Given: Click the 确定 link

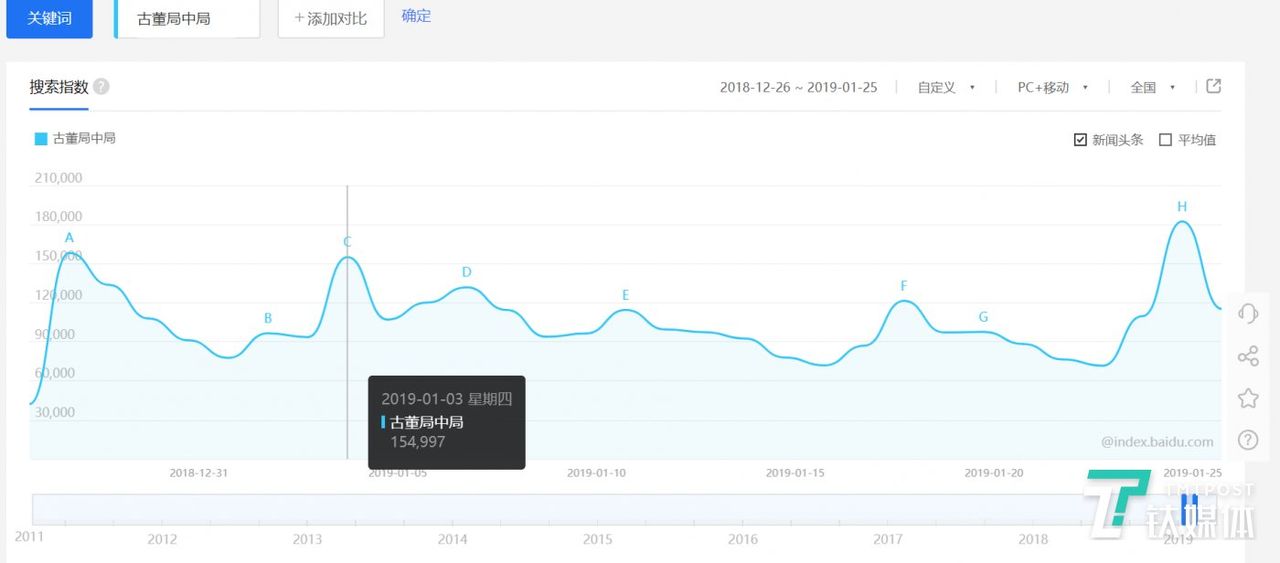Looking at the screenshot, I should coord(416,16).
